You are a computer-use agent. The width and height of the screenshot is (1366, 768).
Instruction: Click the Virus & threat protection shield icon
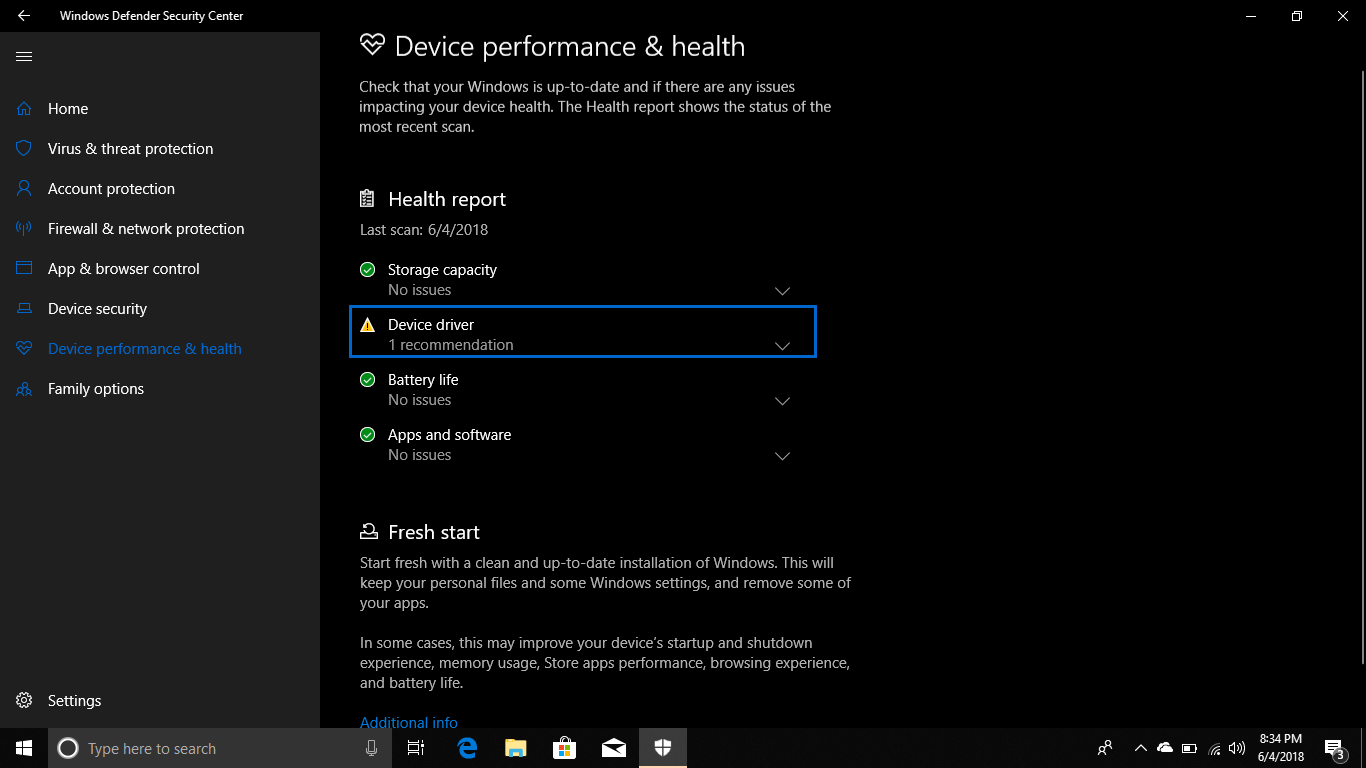(x=24, y=149)
